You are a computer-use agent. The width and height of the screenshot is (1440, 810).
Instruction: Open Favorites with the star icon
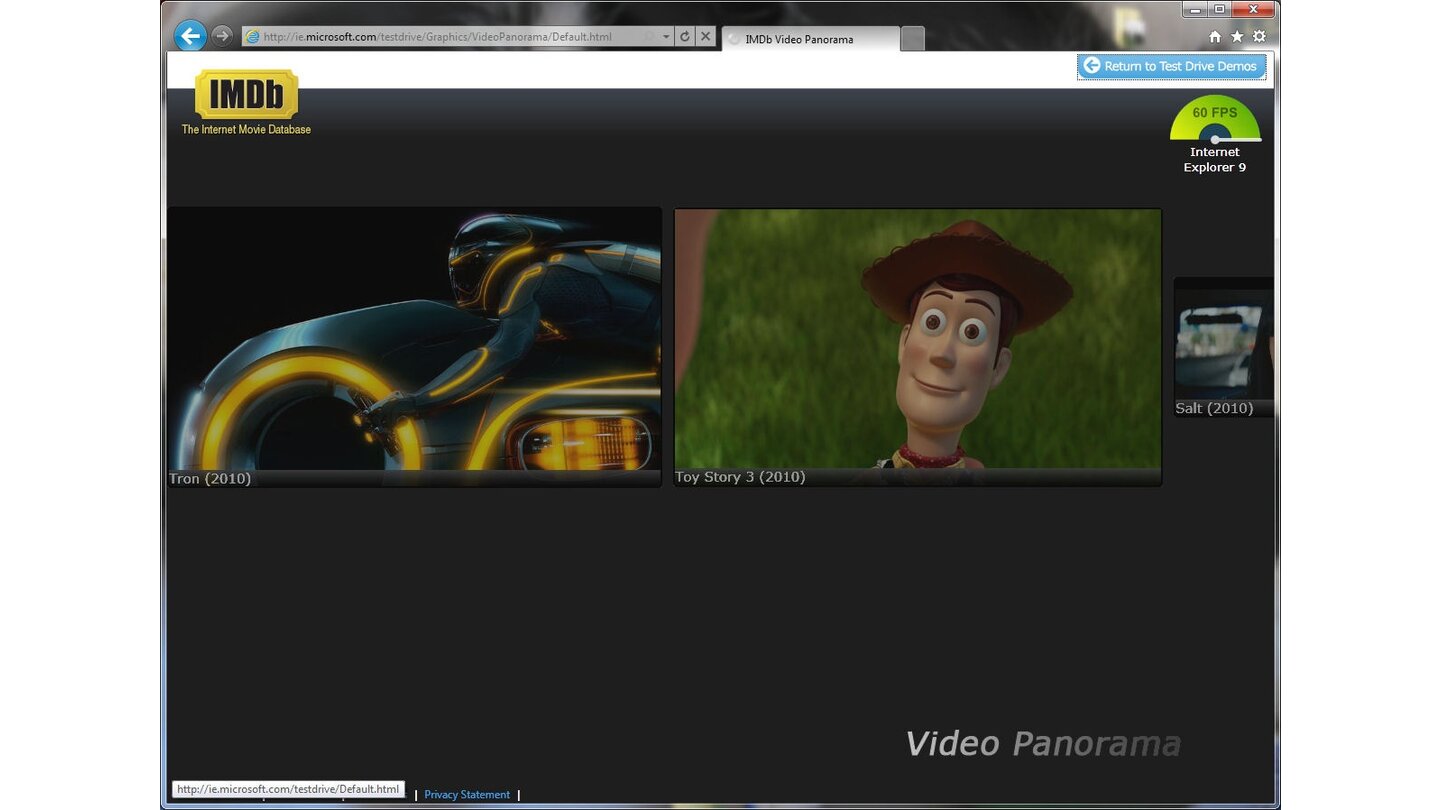[1237, 37]
